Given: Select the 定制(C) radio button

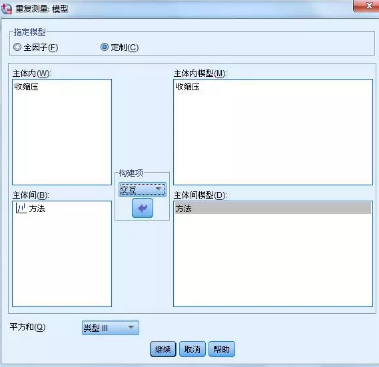Looking at the screenshot, I should [104, 47].
